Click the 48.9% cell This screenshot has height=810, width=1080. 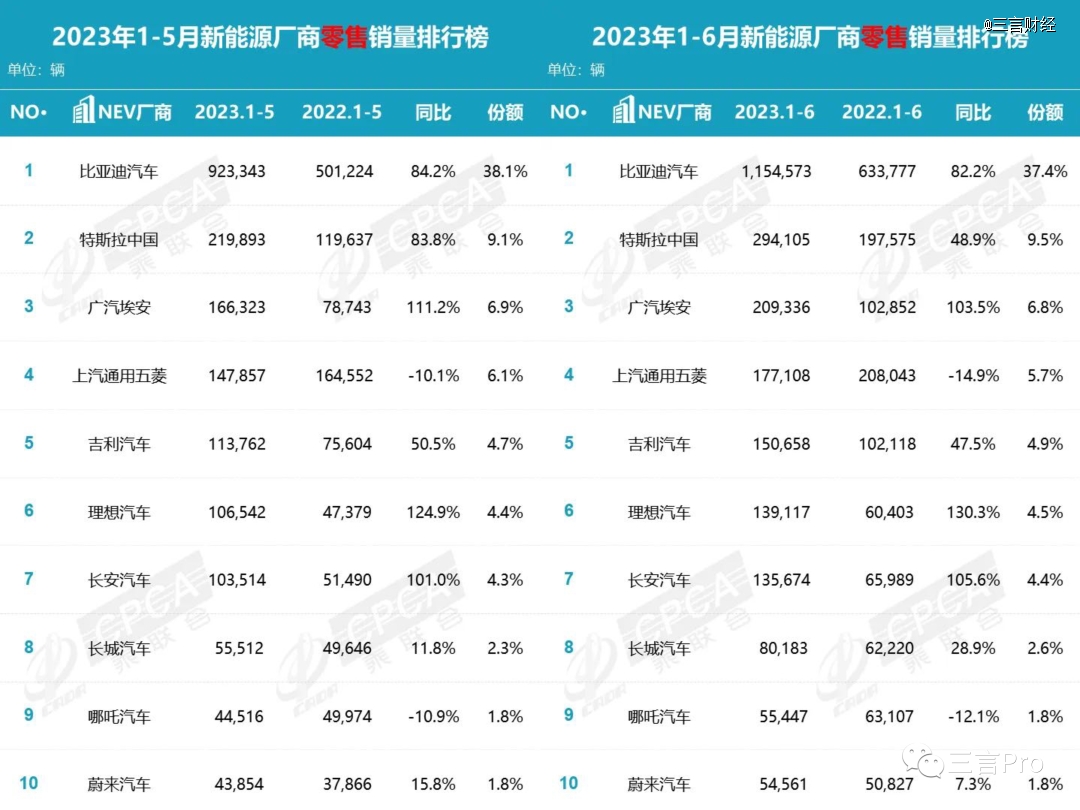(973, 240)
